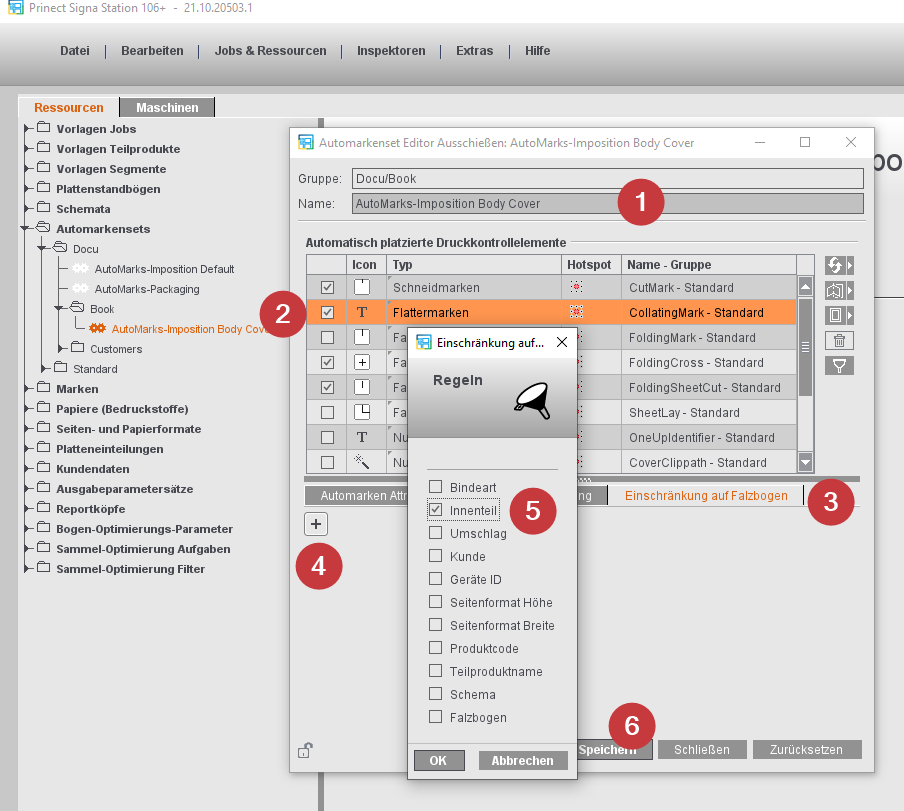Click the icon in the SheetLay row

click(x=361, y=412)
